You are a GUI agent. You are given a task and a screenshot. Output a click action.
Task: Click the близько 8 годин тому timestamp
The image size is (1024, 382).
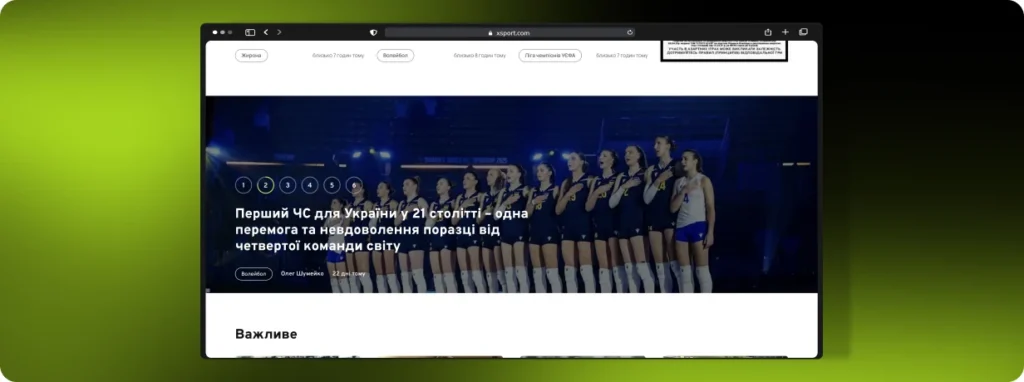(480, 56)
